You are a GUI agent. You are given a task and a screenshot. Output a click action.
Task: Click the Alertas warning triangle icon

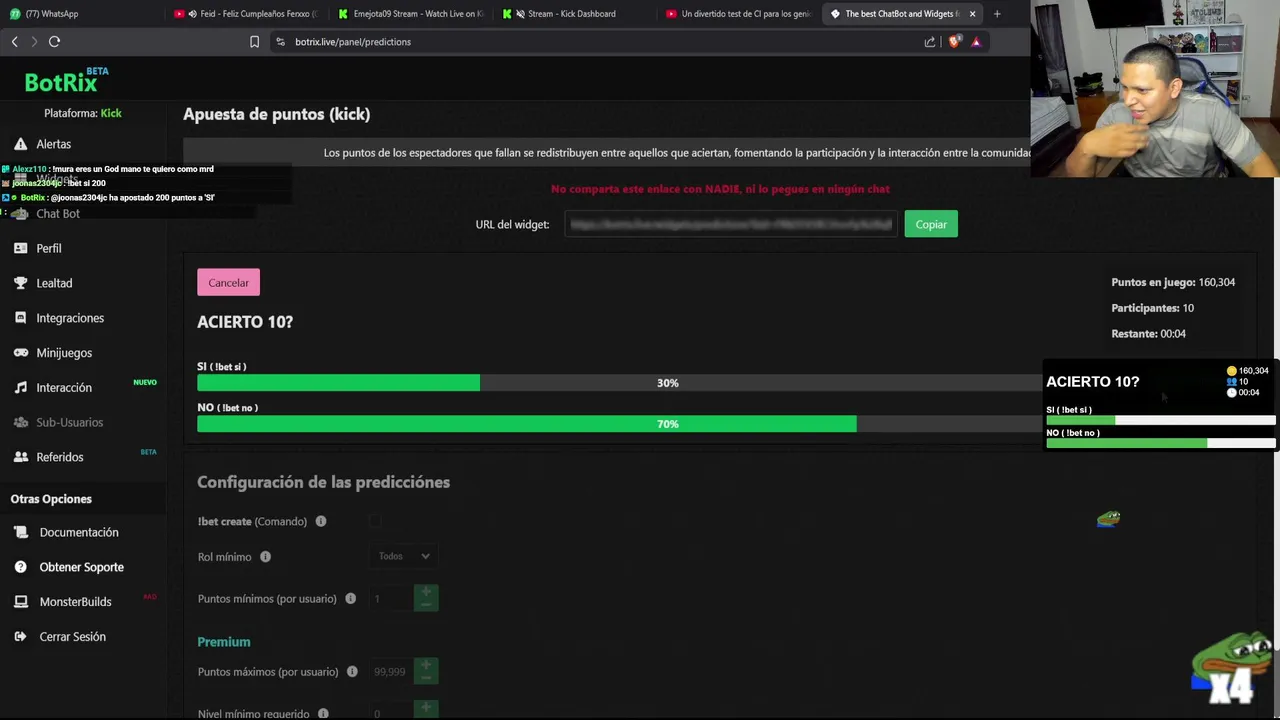coord(20,144)
